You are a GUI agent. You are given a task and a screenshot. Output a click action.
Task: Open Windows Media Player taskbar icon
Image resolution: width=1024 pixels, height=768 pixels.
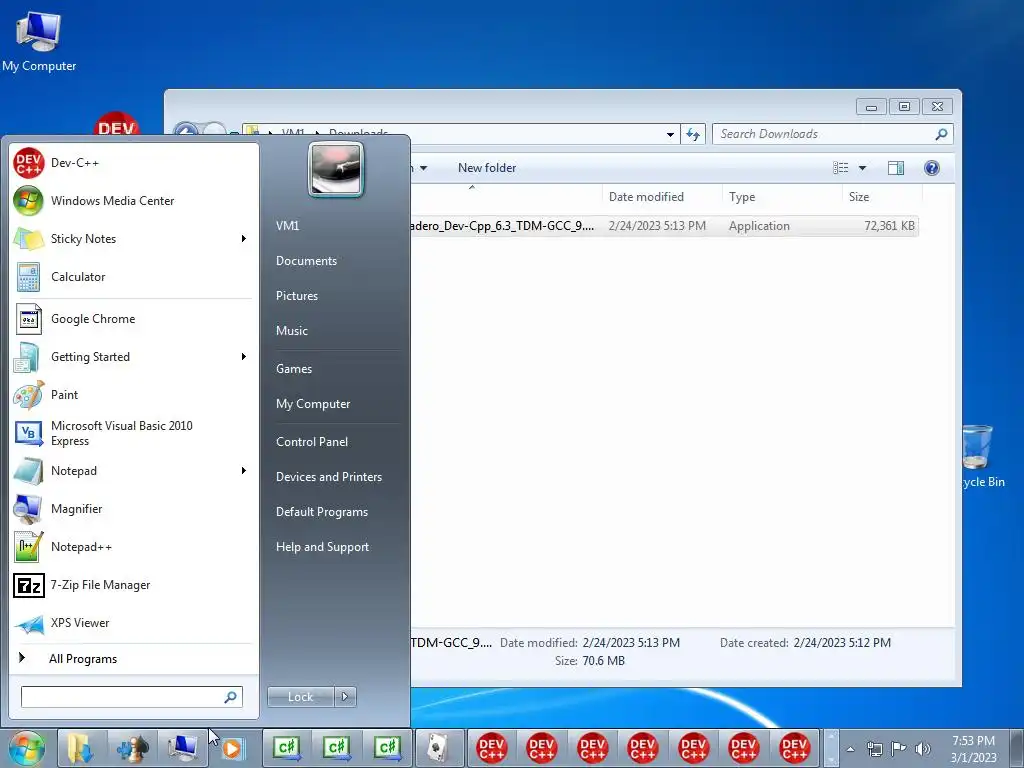pos(233,748)
